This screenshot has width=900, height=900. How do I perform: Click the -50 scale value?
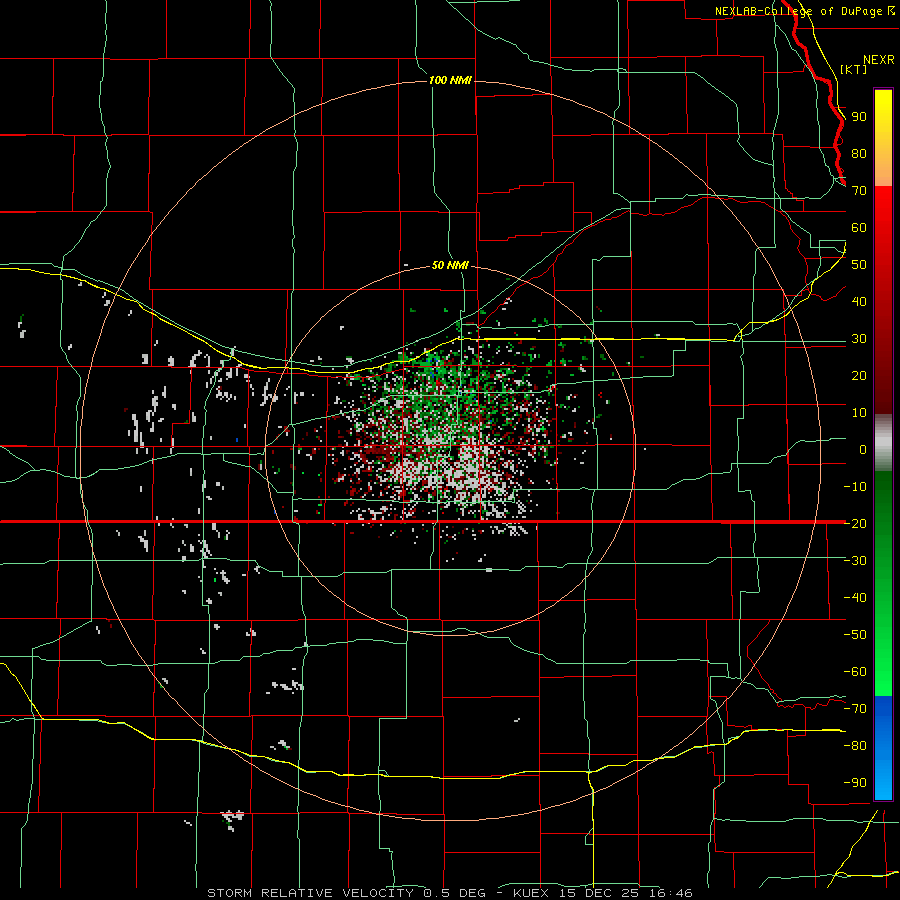pos(855,635)
